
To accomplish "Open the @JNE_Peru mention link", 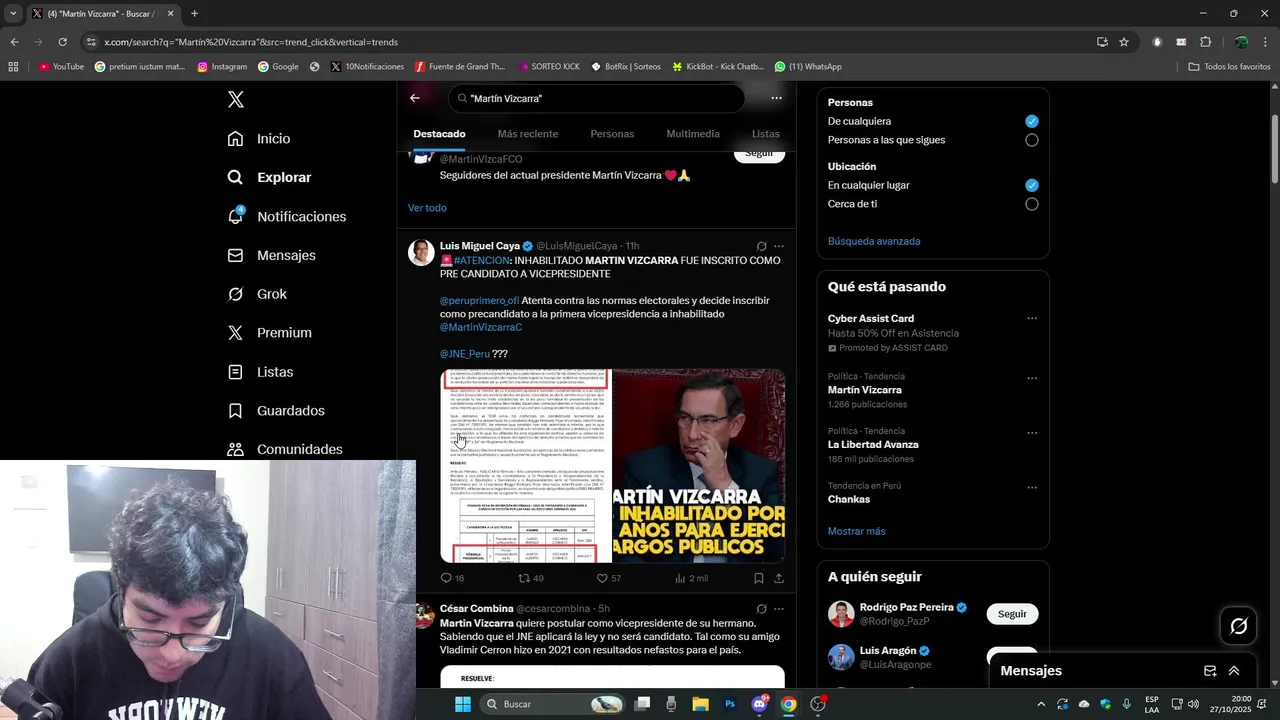I will [465, 354].
